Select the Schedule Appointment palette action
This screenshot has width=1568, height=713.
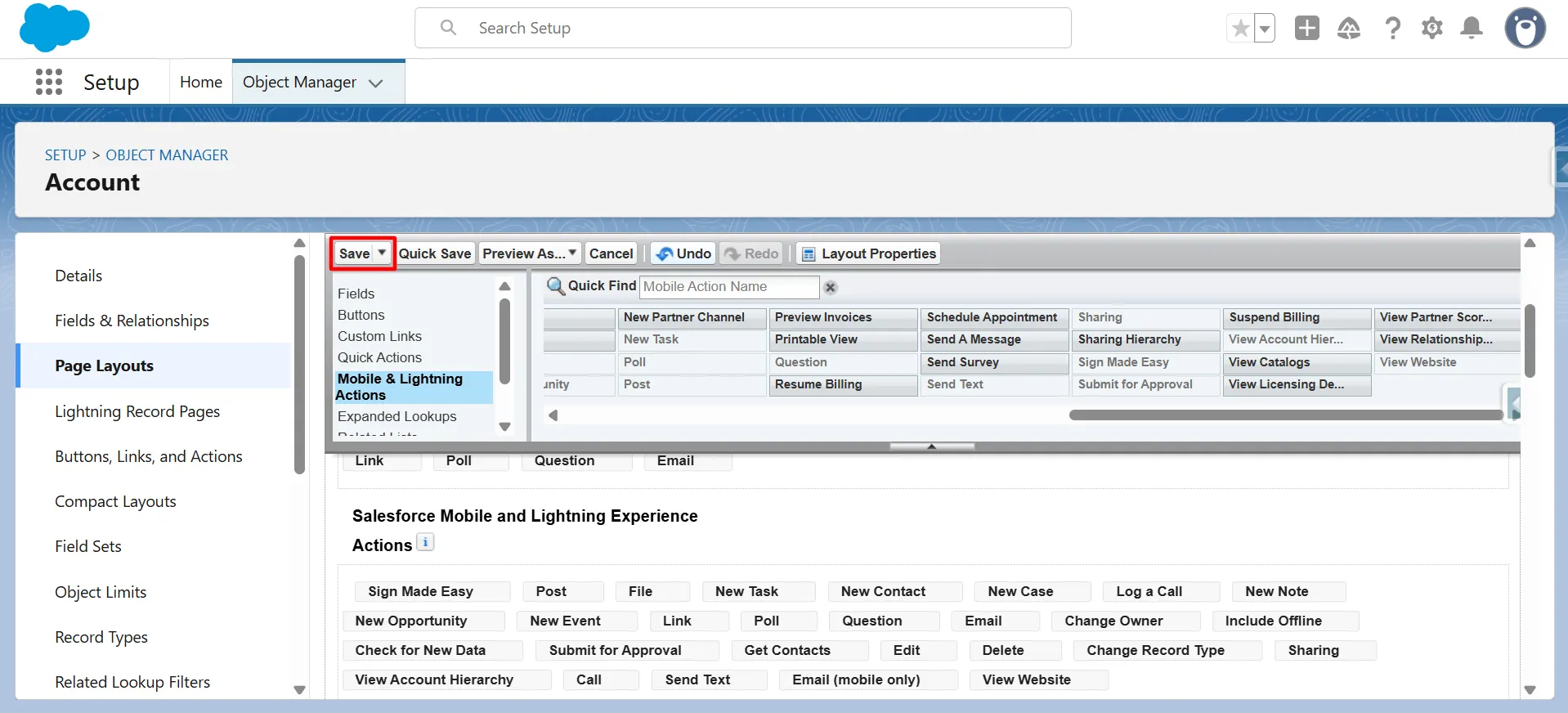(x=993, y=317)
